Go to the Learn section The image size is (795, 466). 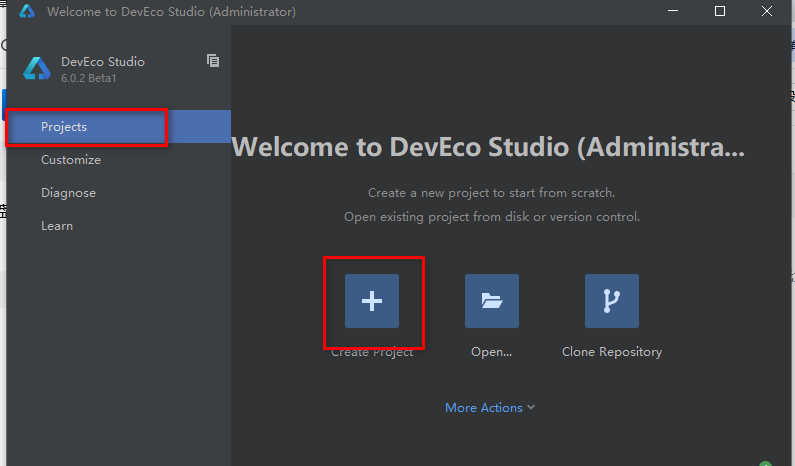click(57, 226)
